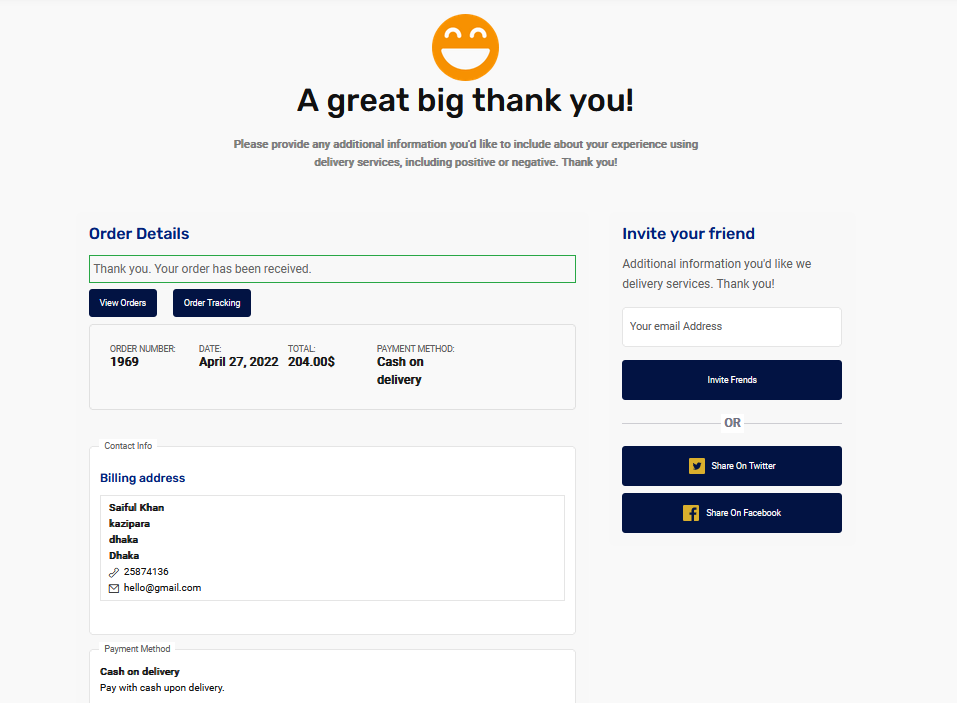
Task: Click the date April 27, 2022
Action: (238, 362)
